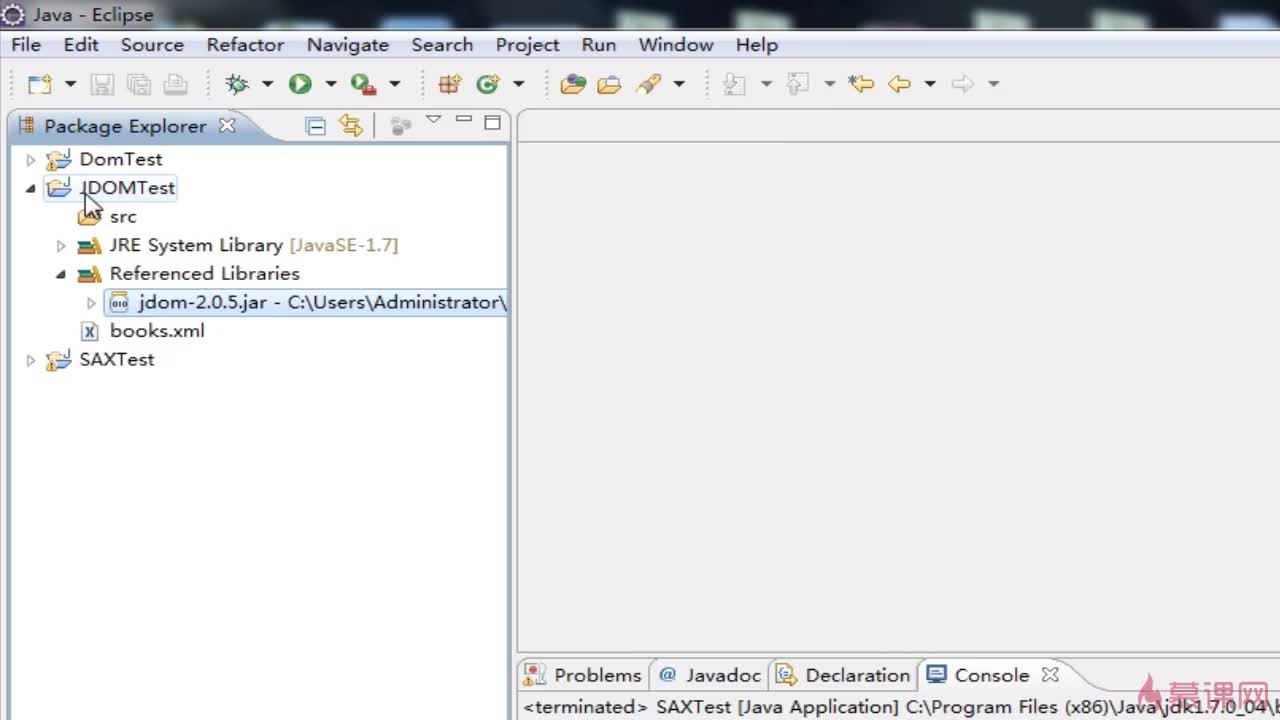This screenshot has height=720, width=1280.
Task: Click the New file wizard icon
Action: [x=40, y=84]
